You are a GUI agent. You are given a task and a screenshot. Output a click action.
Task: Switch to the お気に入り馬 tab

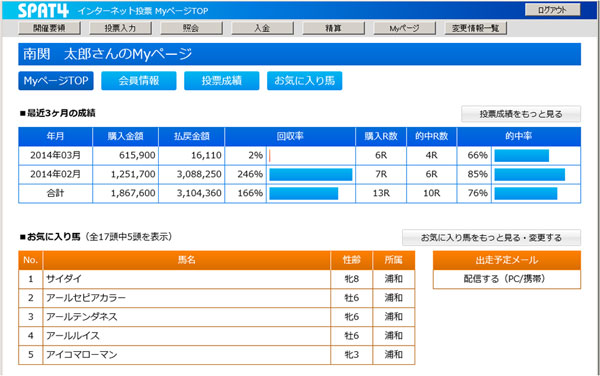[305, 81]
